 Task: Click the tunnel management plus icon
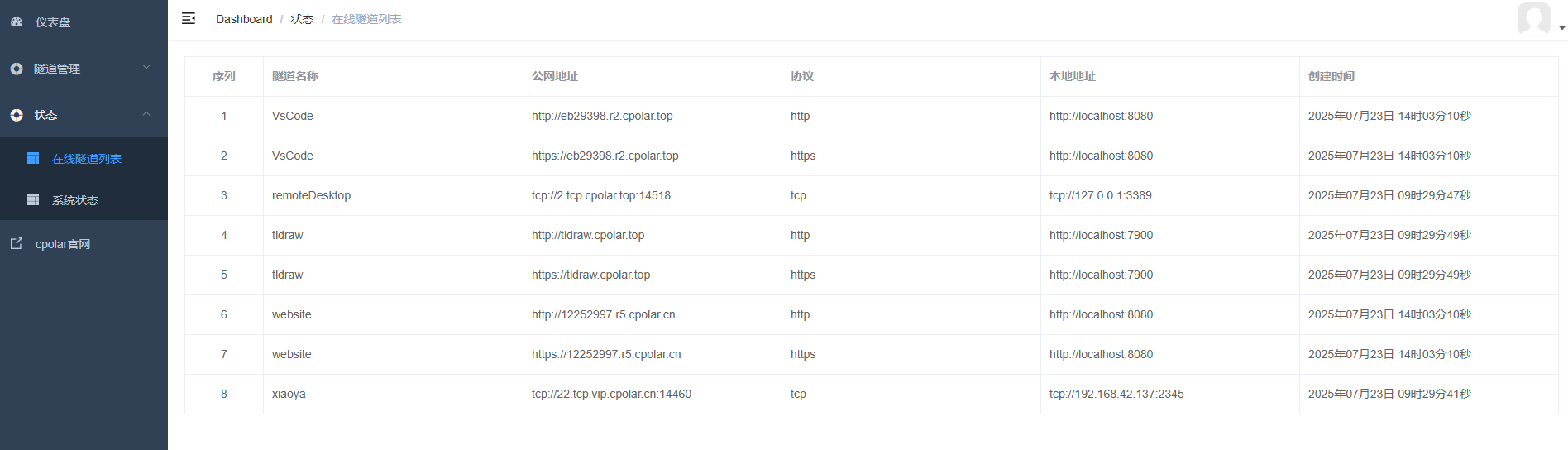click(17, 69)
